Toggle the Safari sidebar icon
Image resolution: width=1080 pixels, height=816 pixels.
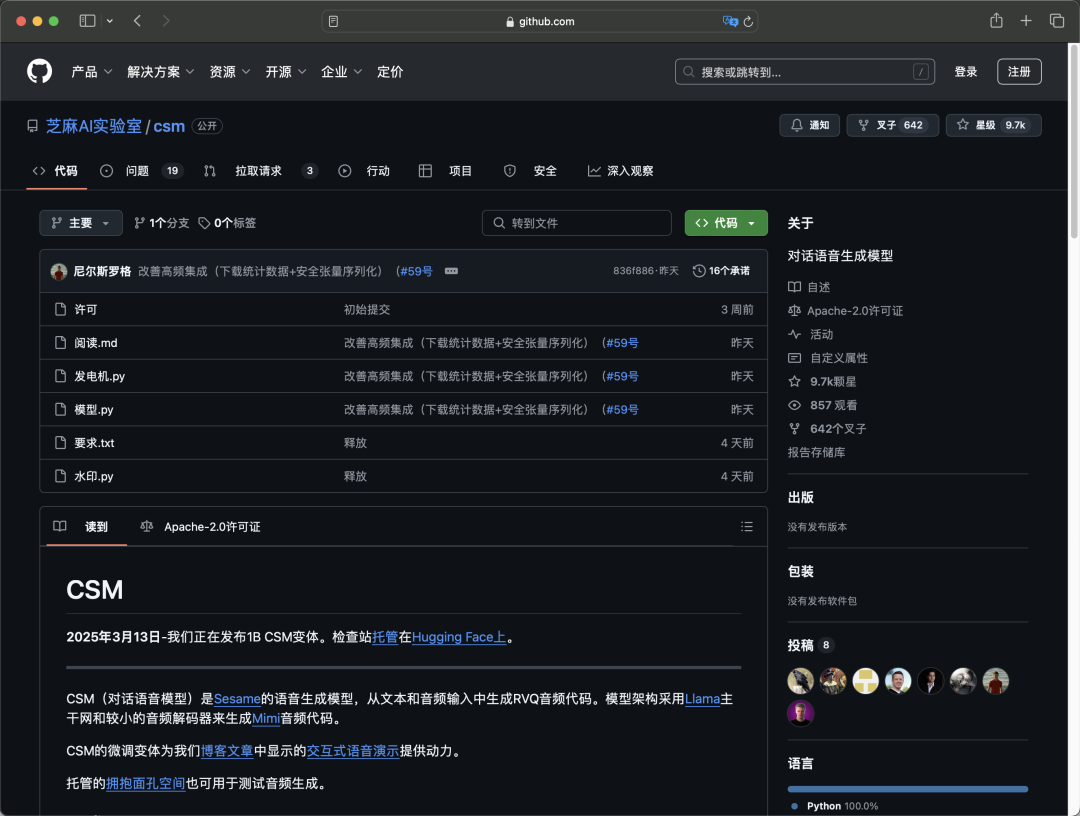pos(87,21)
